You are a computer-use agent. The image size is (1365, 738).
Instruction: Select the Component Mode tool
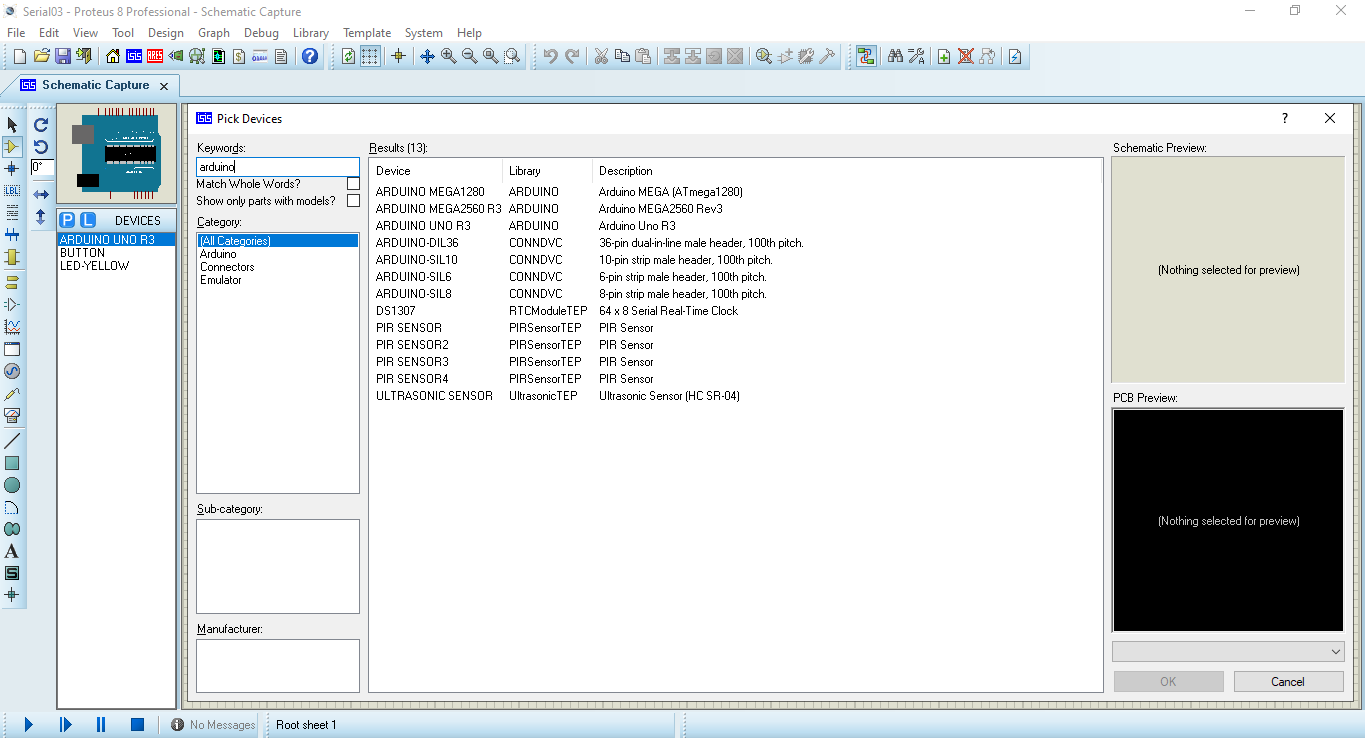(12, 146)
